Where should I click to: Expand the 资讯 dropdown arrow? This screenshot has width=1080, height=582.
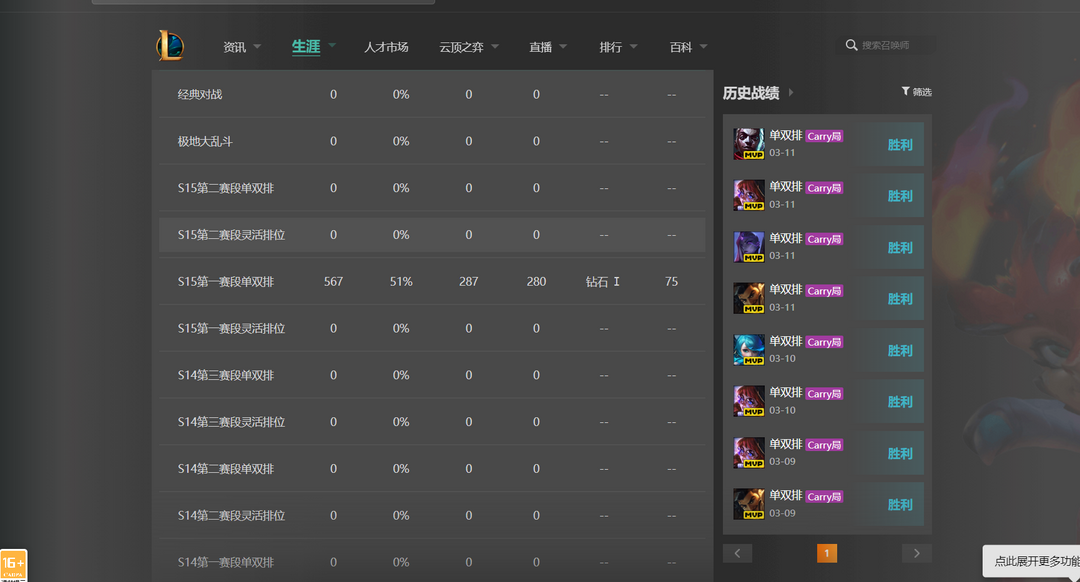point(257,46)
